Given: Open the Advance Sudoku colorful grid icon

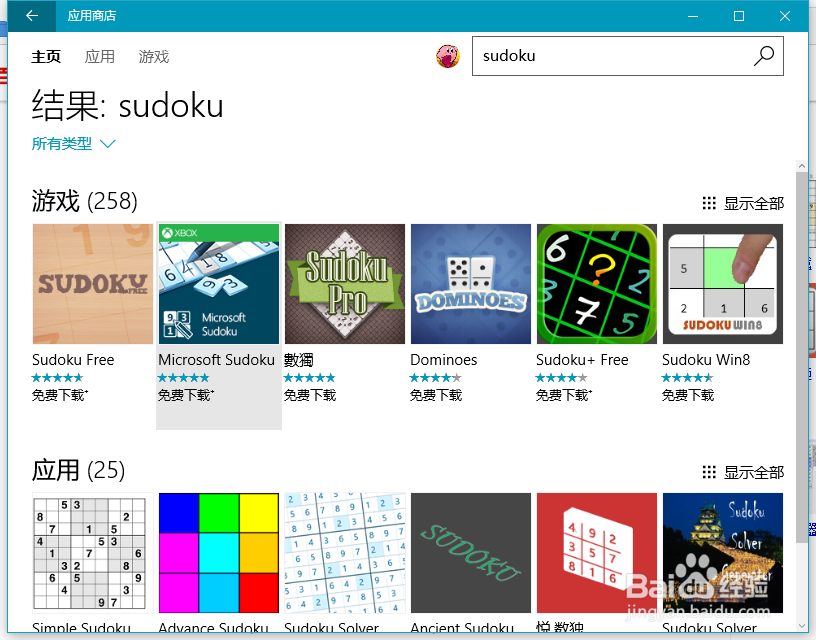Looking at the screenshot, I should 219,553.
